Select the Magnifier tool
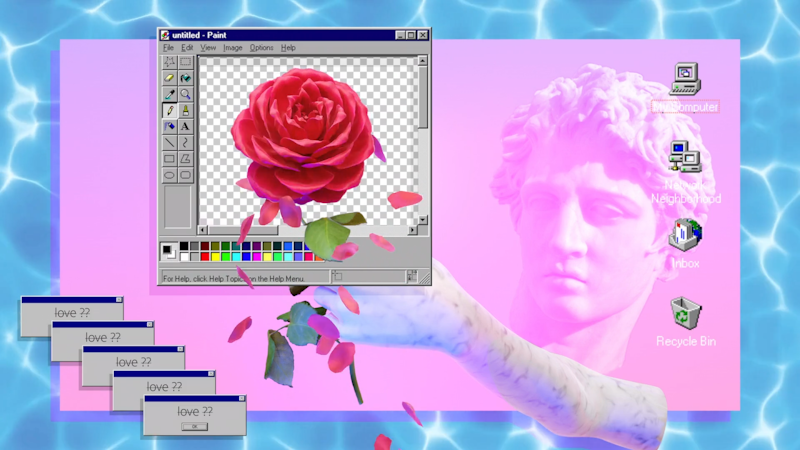The height and width of the screenshot is (450, 800). tap(186, 94)
